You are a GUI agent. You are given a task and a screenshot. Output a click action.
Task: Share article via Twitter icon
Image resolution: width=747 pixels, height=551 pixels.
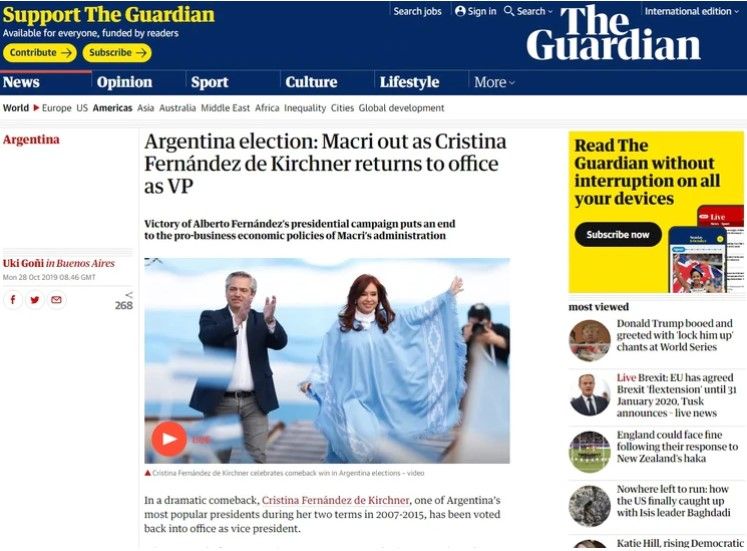pyautogui.click(x=35, y=300)
